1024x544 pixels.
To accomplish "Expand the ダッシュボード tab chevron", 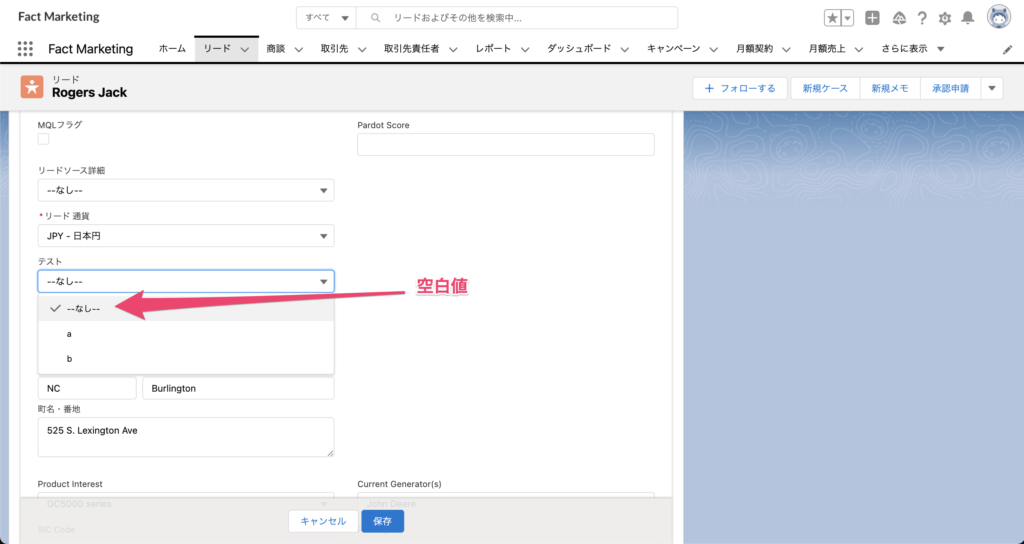I will tap(625, 50).
